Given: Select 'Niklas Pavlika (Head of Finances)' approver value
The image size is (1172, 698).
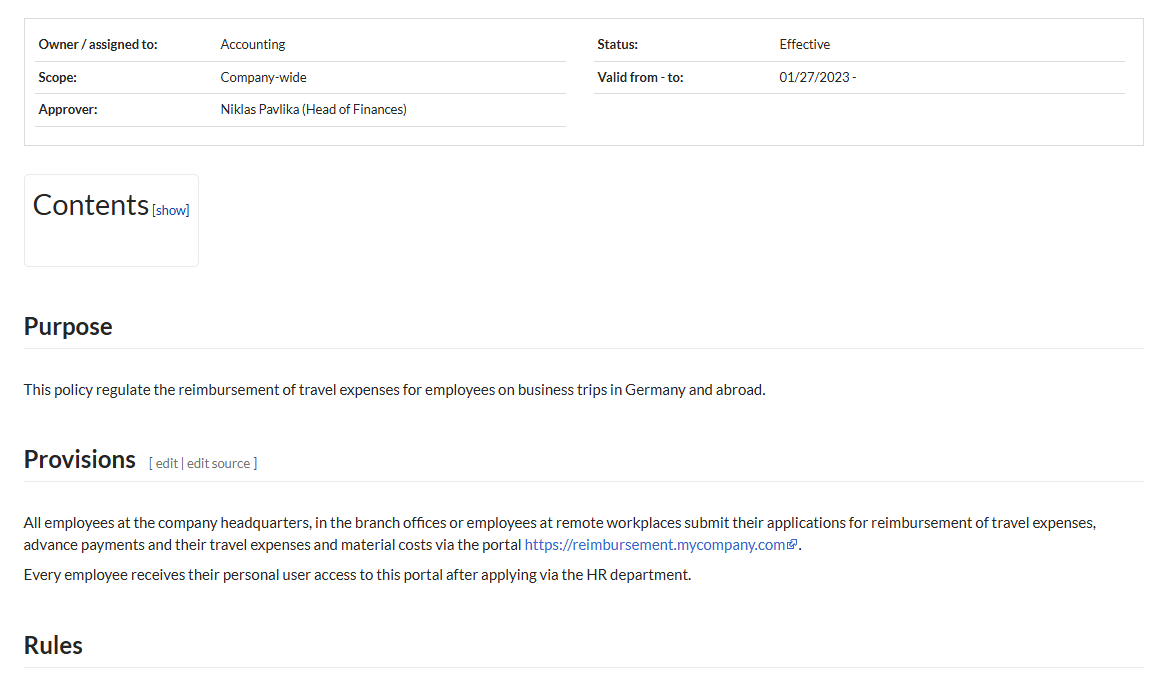Looking at the screenshot, I should [x=313, y=109].
